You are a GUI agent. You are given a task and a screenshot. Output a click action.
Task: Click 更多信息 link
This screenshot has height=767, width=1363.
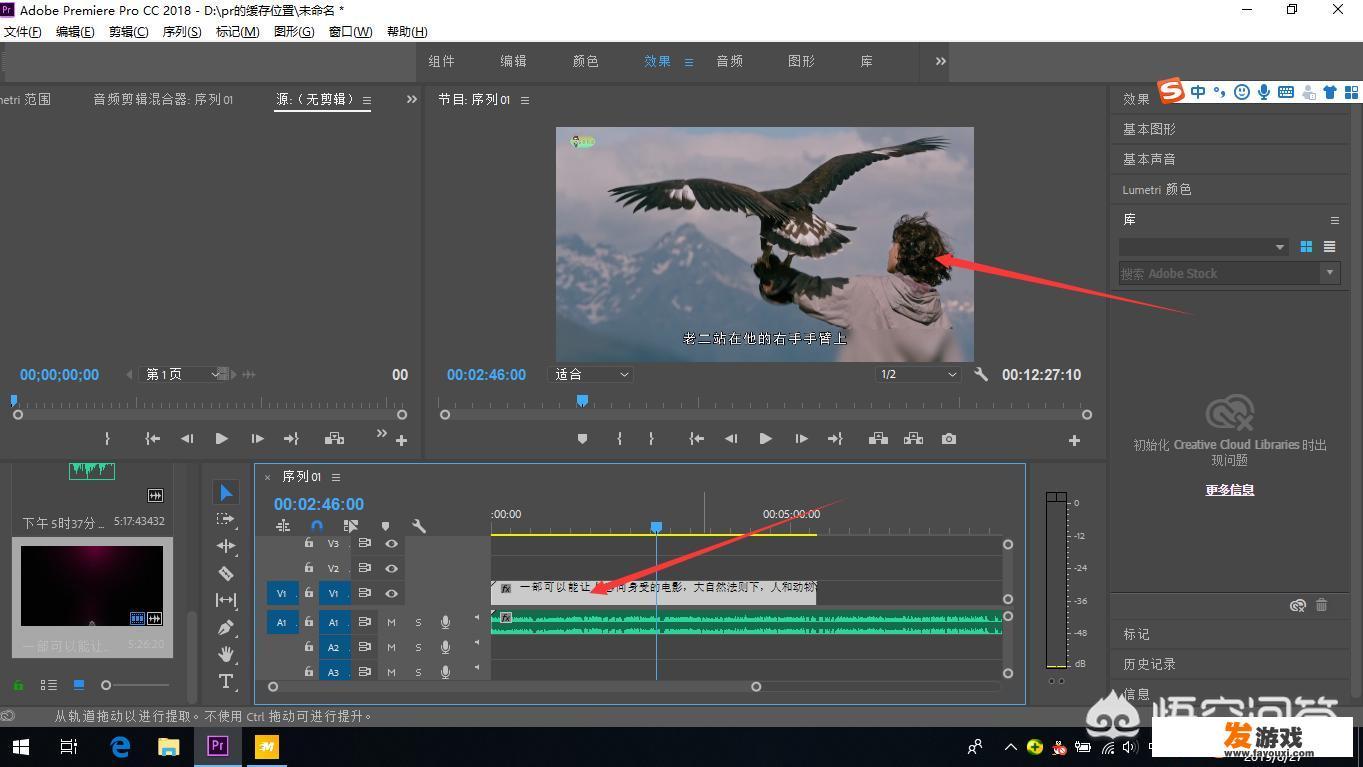1229,489
